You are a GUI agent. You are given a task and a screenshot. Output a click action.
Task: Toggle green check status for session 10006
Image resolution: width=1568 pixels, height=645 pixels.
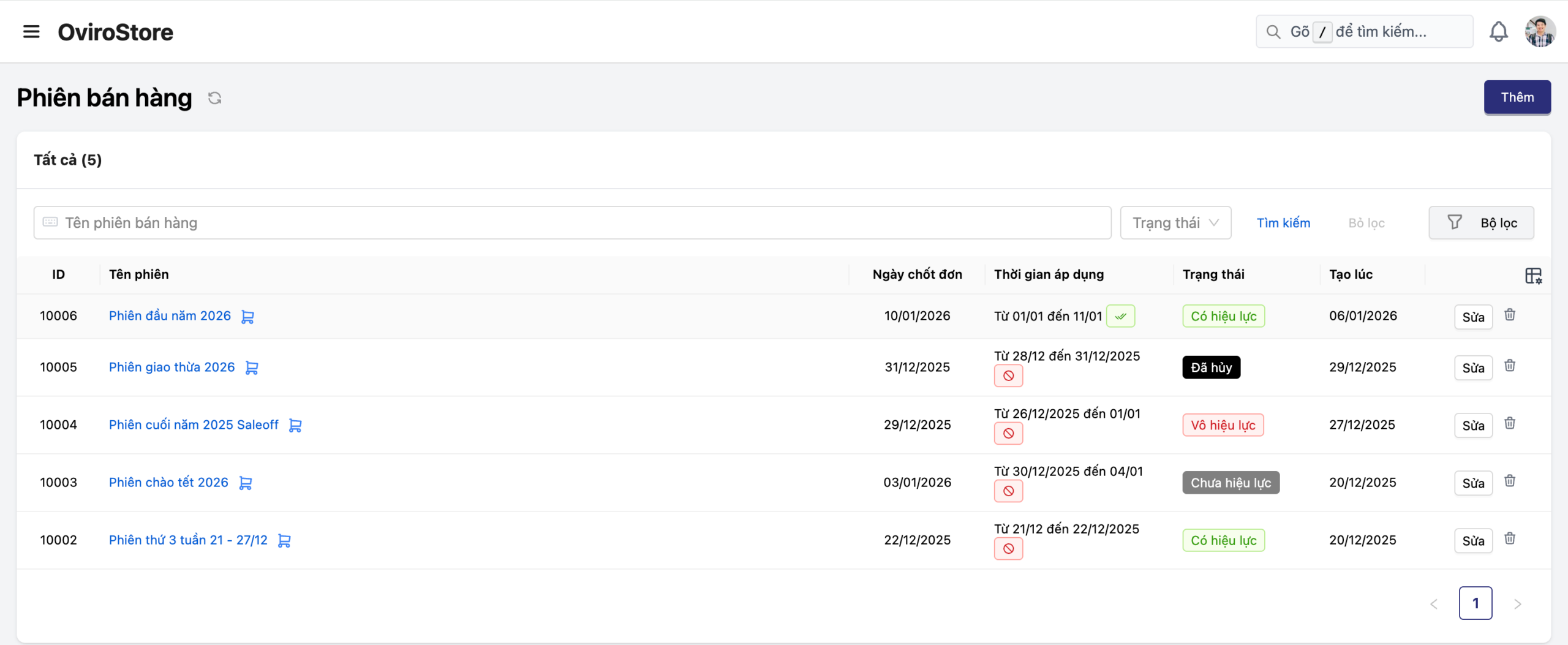click(x=1120, y=317)
